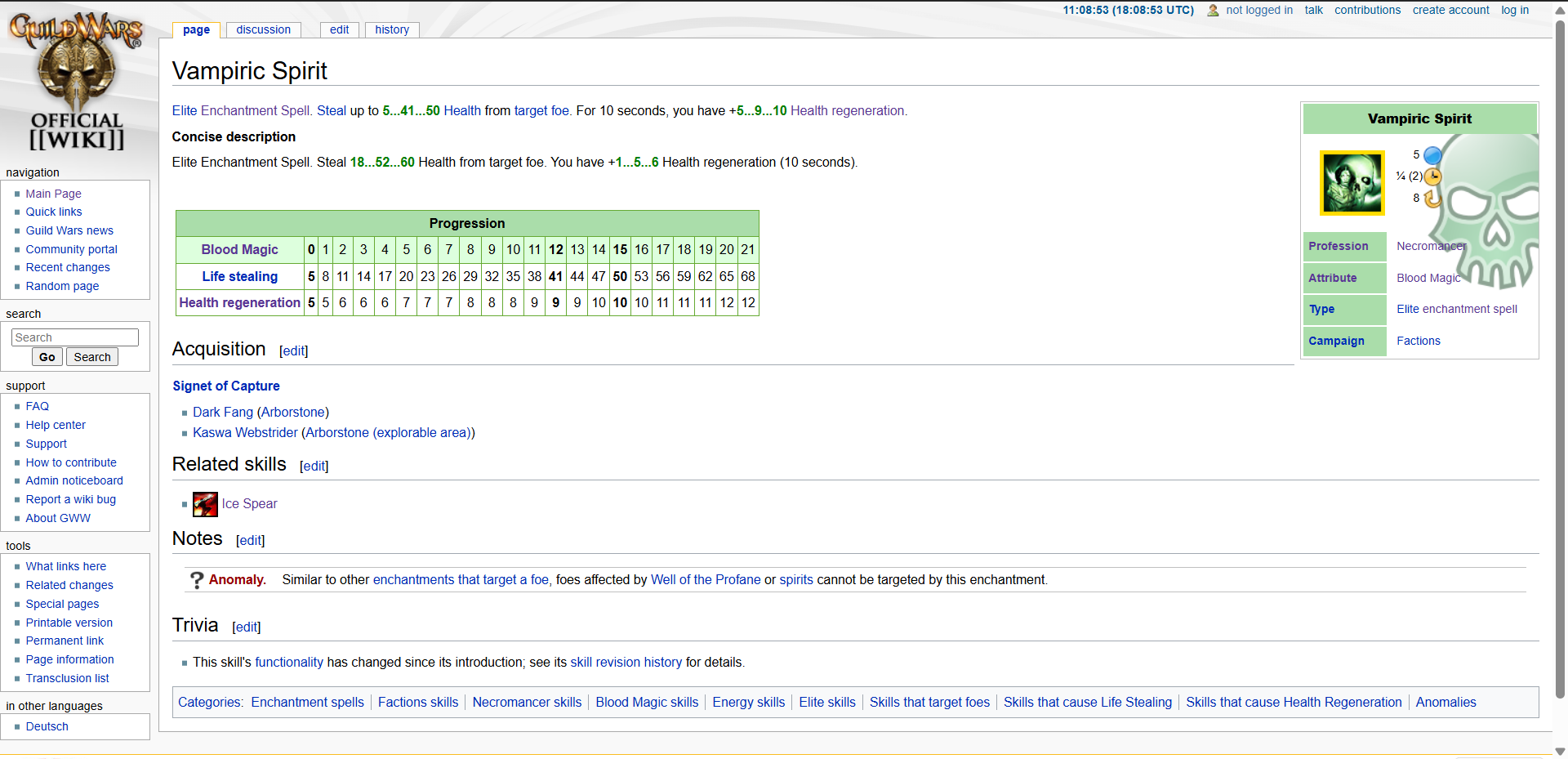Open the Life stealing row header link
Viewport: 1568px width, 759px height.
[x=239, y=276]
